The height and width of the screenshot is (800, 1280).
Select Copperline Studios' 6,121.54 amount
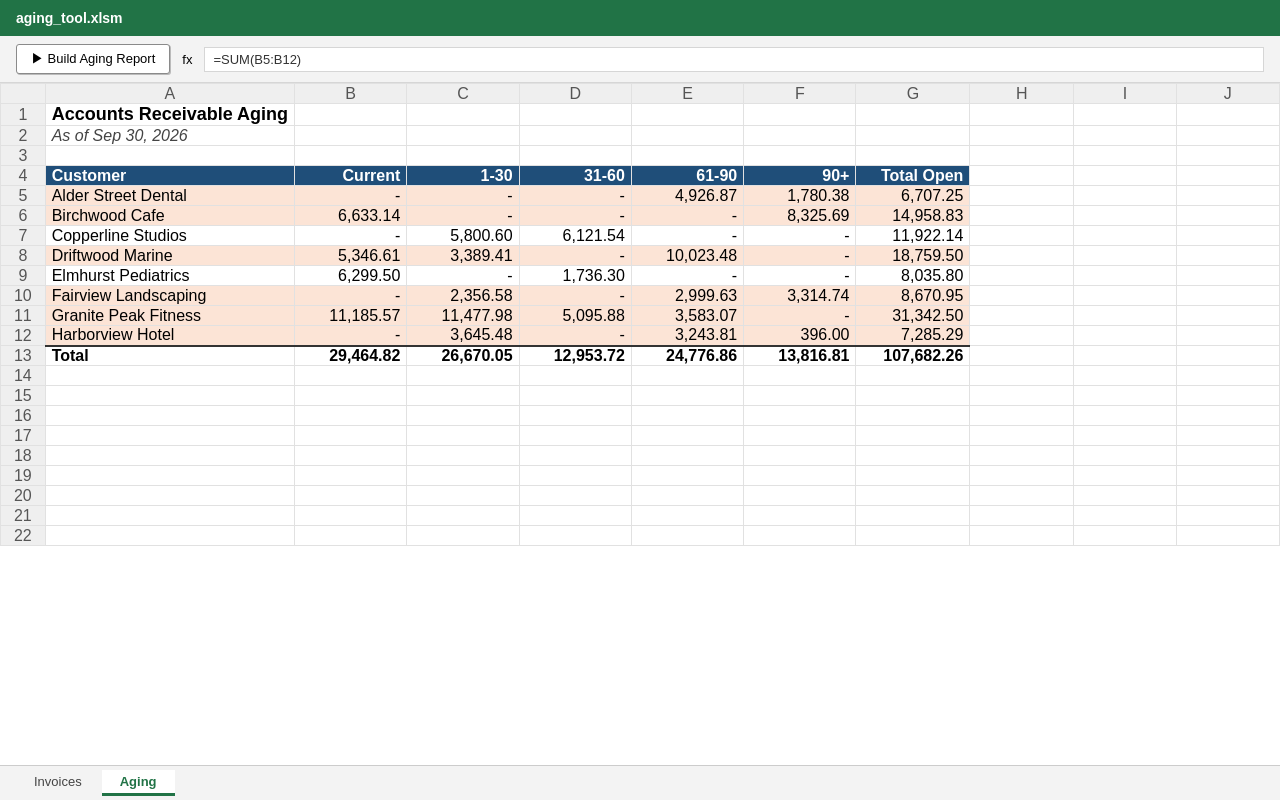click(x=575, y=236)
